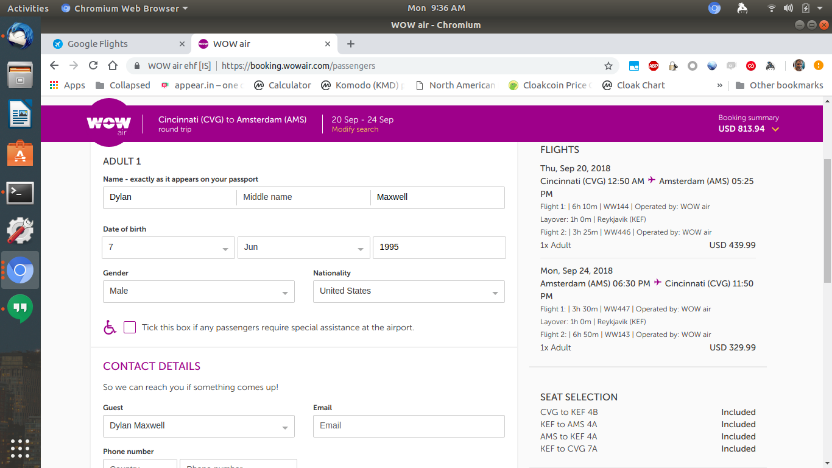Open the North American bookmark

click(x=456, y=85)
